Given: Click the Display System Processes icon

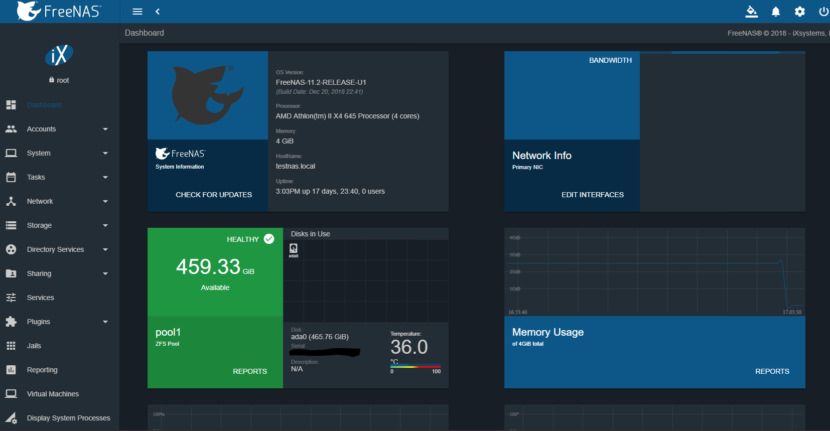Looking at the screenshot, I should click(11, 418).
